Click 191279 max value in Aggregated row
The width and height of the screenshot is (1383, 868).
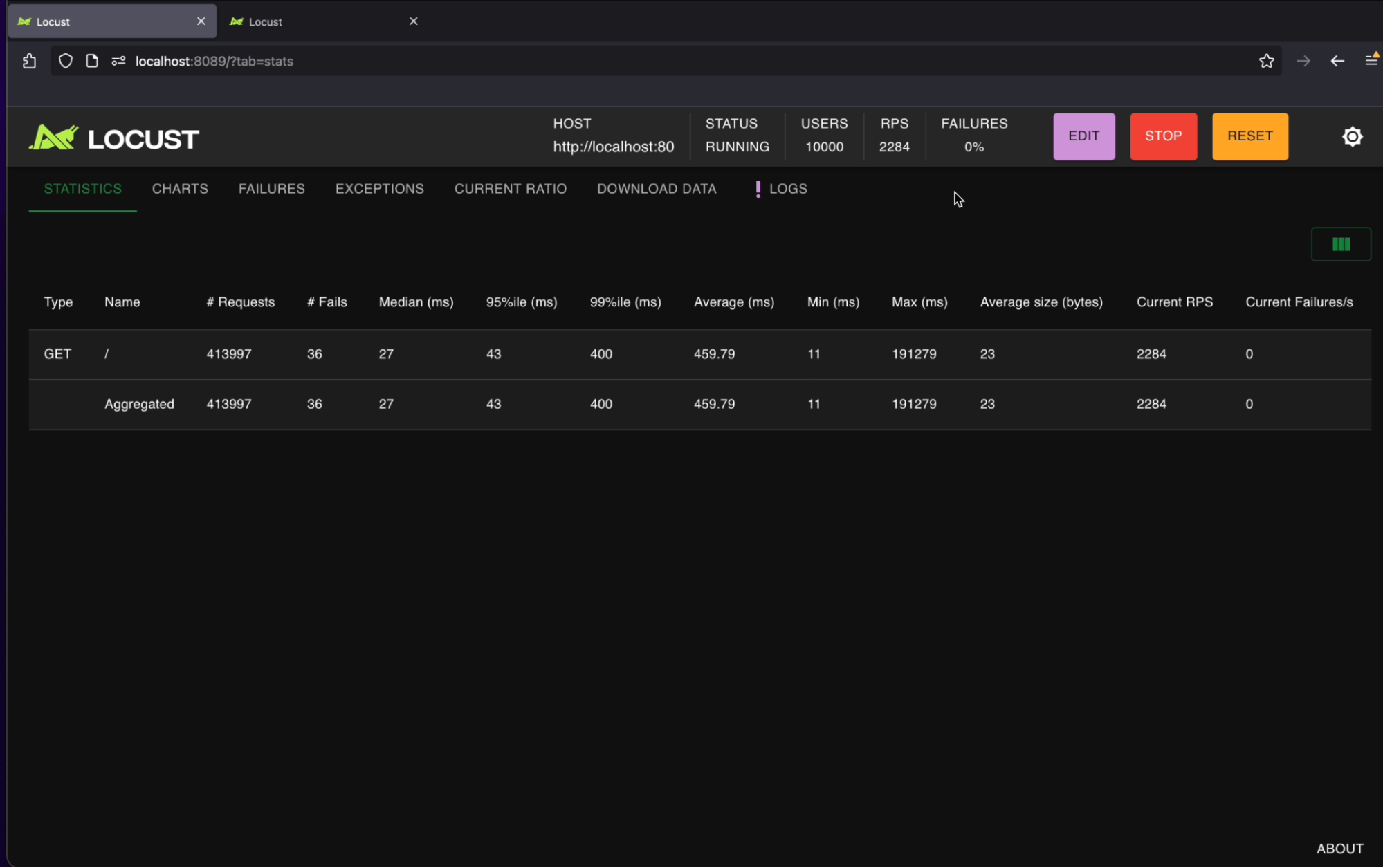click(x=914, y=404)
